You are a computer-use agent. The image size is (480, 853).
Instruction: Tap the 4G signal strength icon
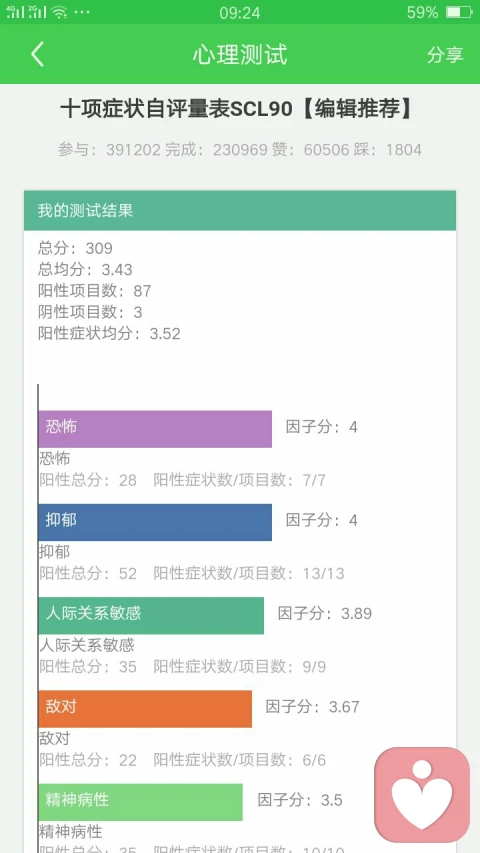tap(15, 12)
